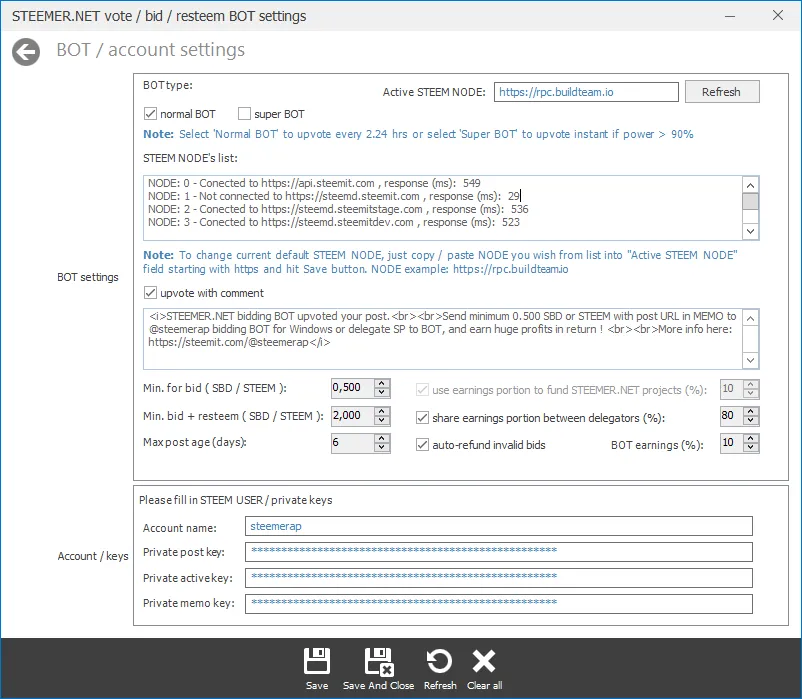This screenshot has height=699, width=802.
Task: Click comment box scrollbar up arrow
Action: tap(750, 318)
